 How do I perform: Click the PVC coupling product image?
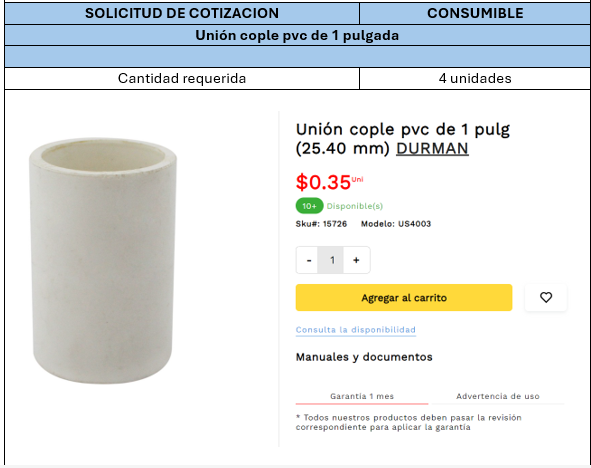pyautogui.click(x=103, y=261)
